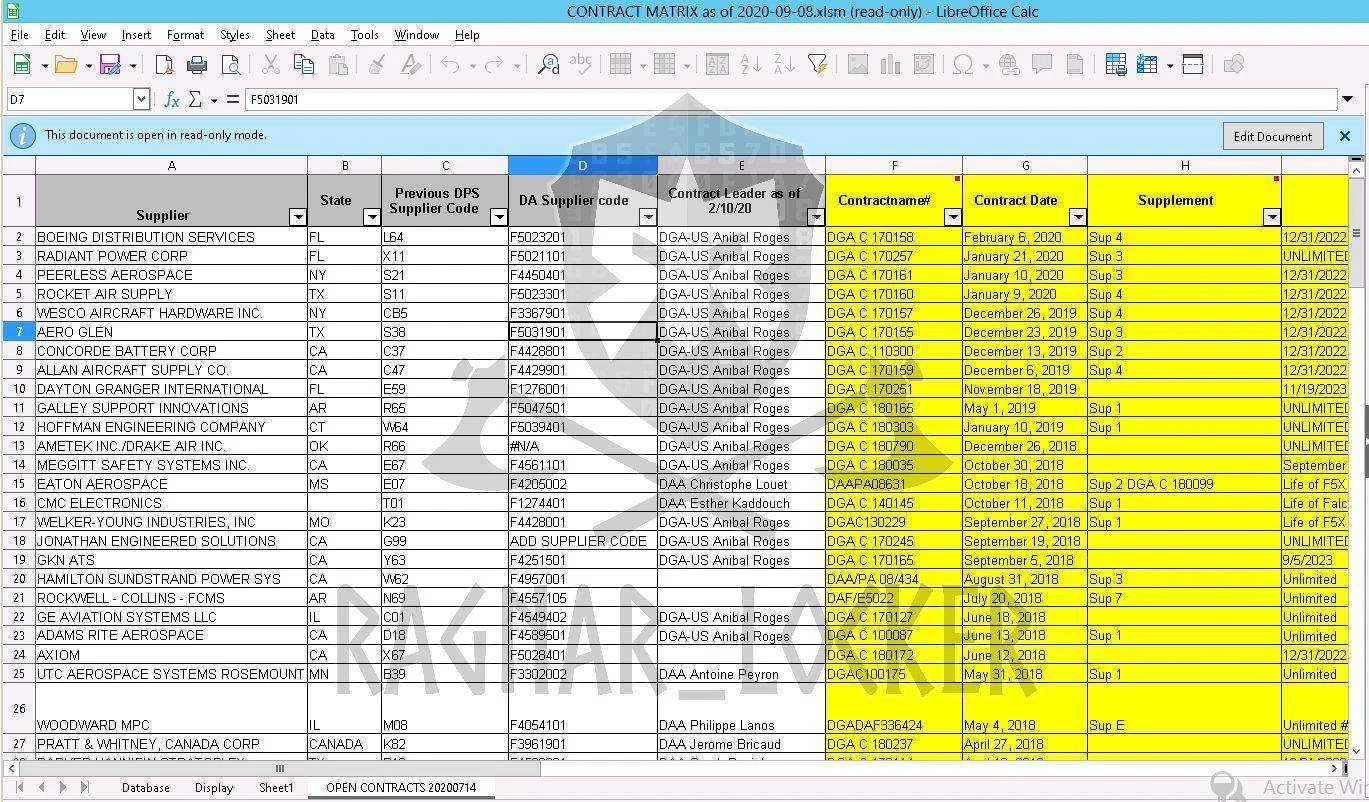Open the Supplier column filter dropdown

297,217
